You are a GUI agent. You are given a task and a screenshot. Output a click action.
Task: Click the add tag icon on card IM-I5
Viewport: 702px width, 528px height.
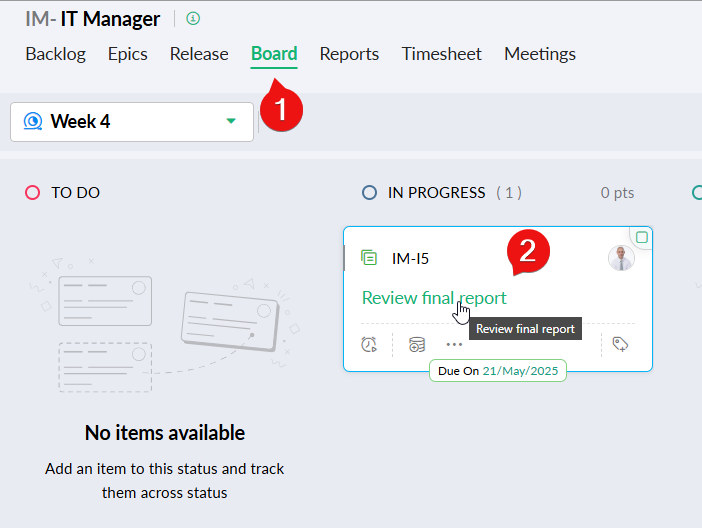pos(620,344)
